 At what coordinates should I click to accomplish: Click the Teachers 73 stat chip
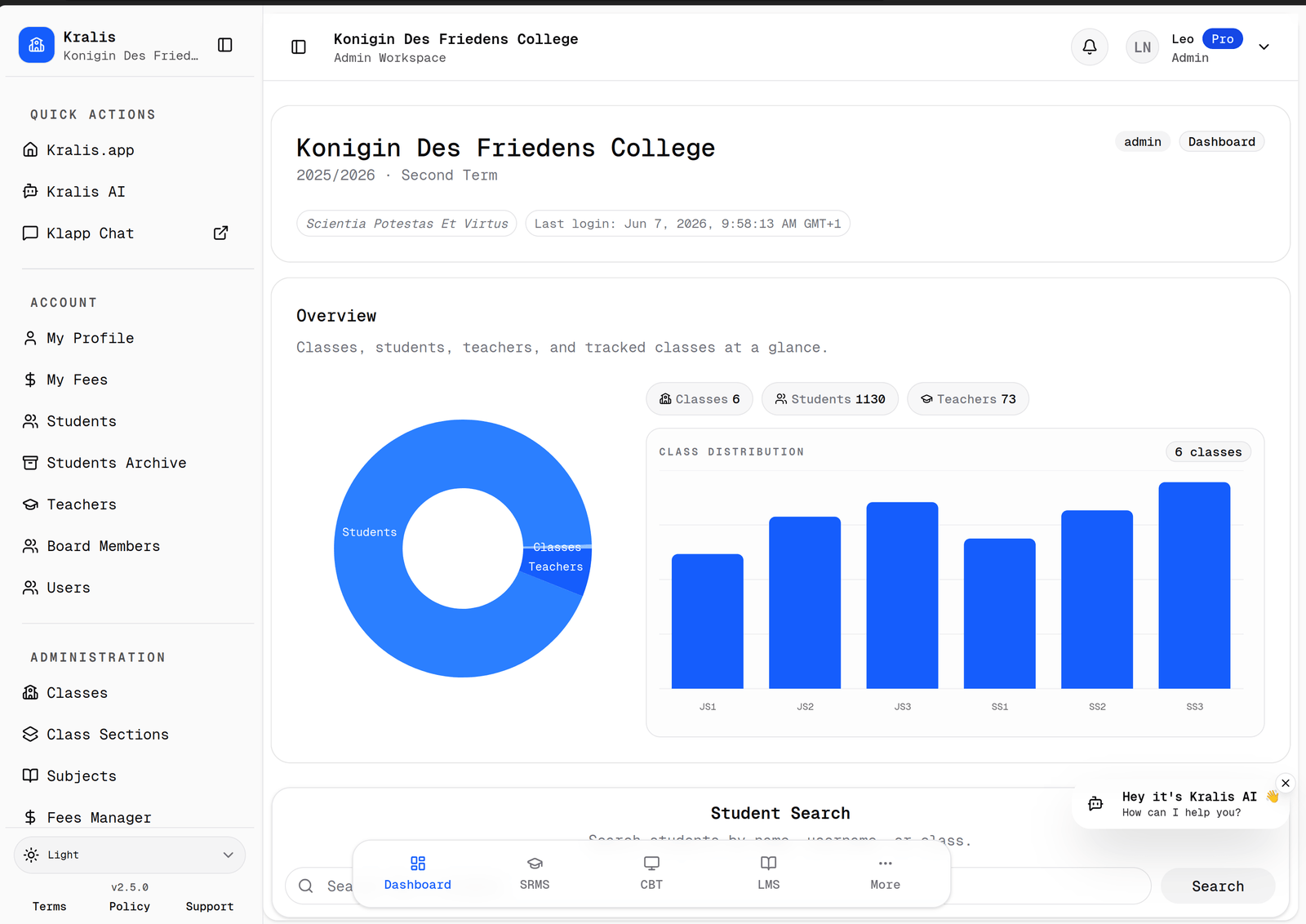click(x=968, y=399)
